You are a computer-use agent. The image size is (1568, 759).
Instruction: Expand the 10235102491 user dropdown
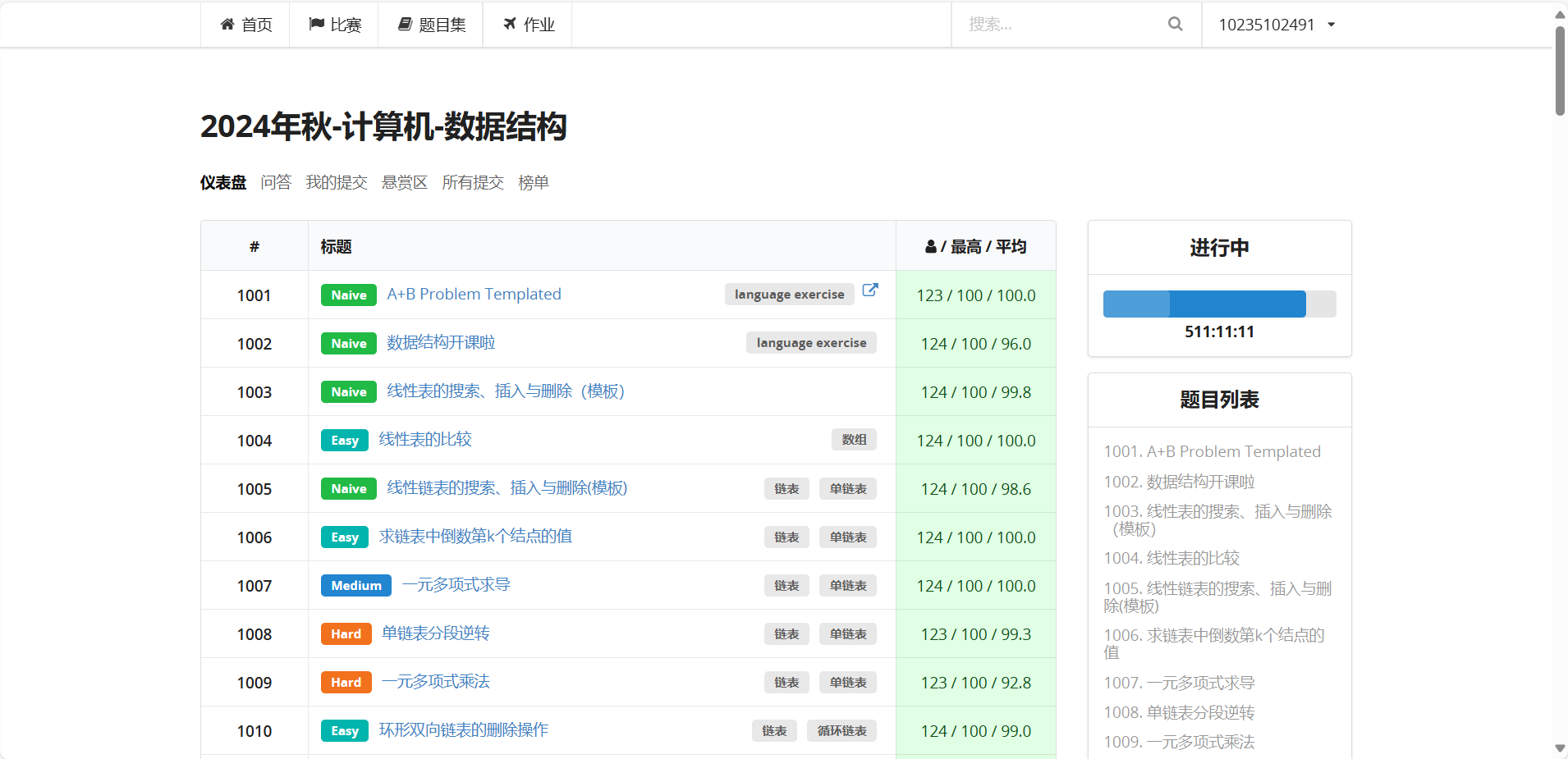click(1277, 25)
